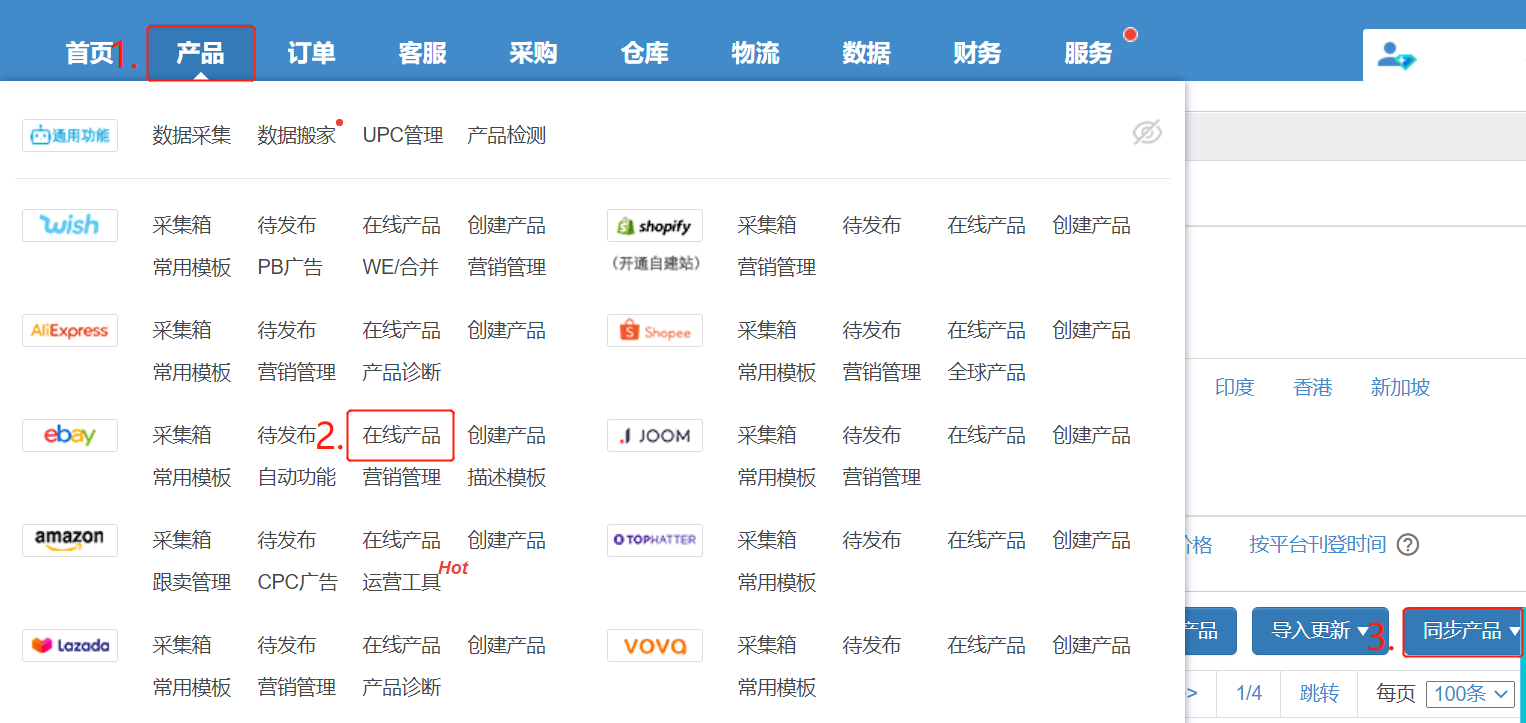Expand the 导入更新 dropdown button
This screenshot has width=1526, height=723.
[x=1319, y=631]
